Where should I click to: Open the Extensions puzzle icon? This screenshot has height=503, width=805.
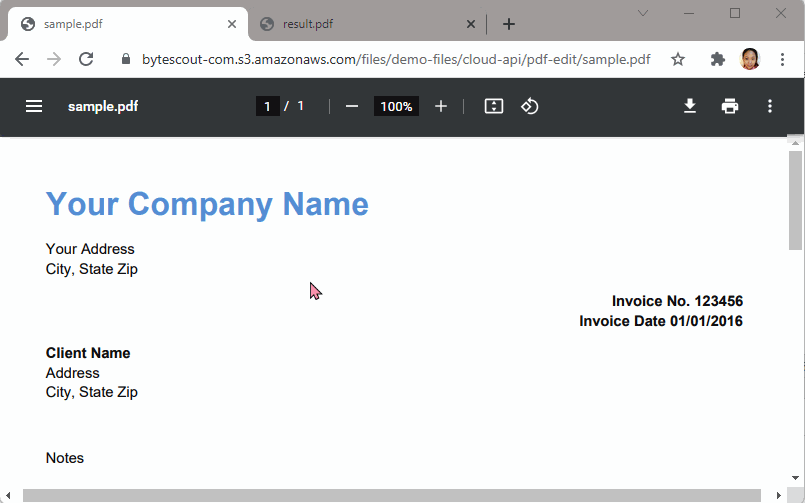[x=717, y=60]
